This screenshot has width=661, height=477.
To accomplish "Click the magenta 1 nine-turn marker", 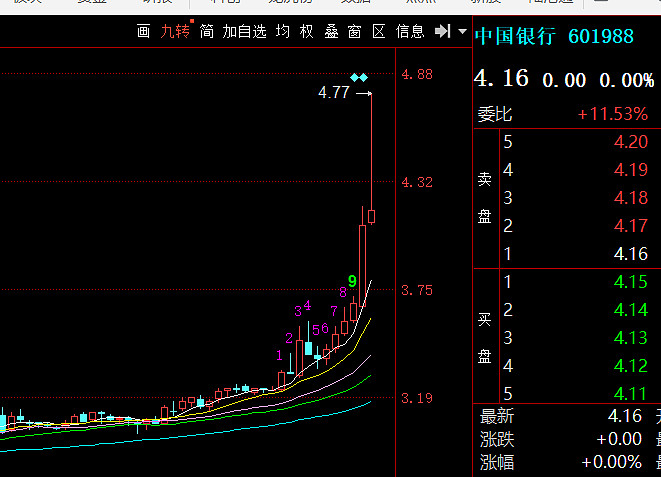I will coord(279,355).
